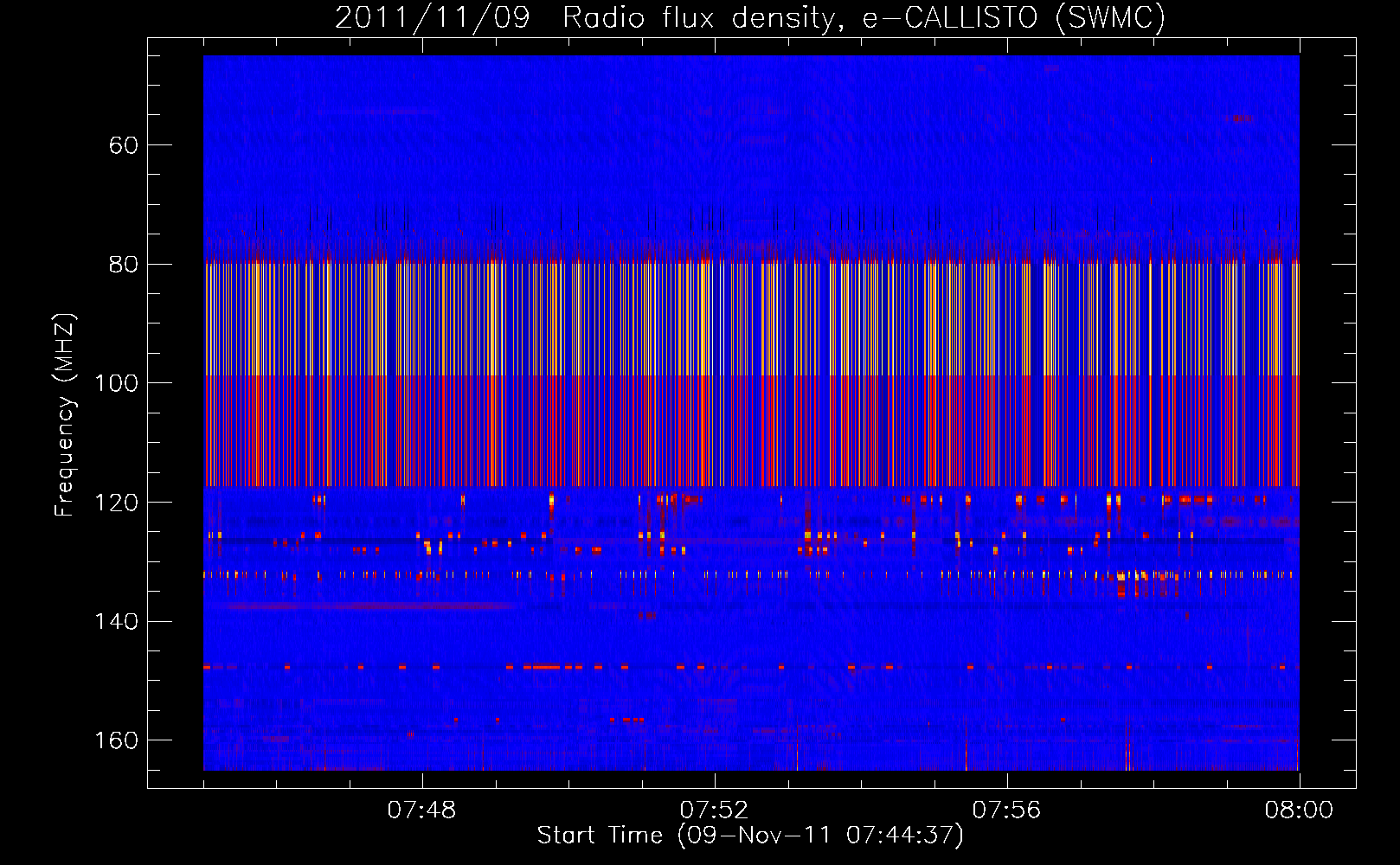Click the plot title '2011/11/09 Radio flux density'
1400x865 pixels.
click(590, 18)
